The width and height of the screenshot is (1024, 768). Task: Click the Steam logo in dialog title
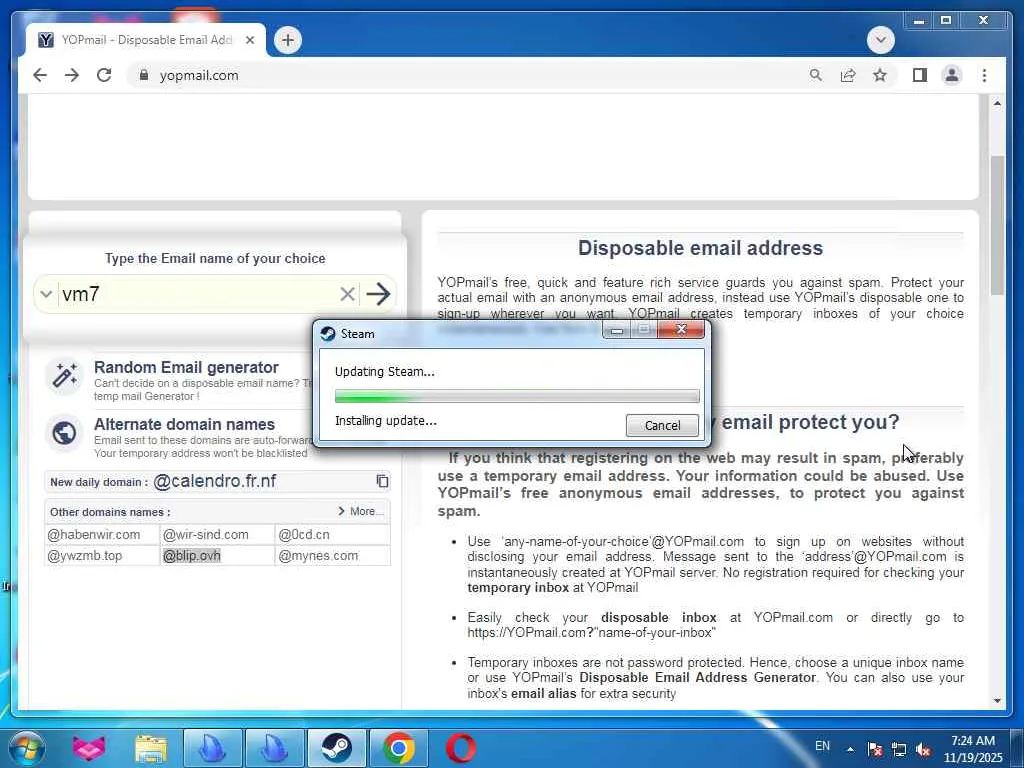point(328,334)
